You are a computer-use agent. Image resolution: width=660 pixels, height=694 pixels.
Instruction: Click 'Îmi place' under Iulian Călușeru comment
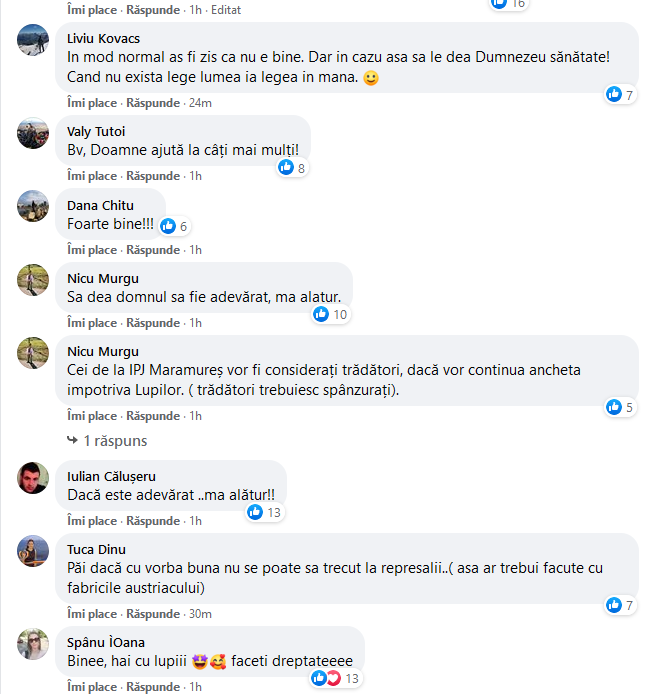(x=92, y=521)
